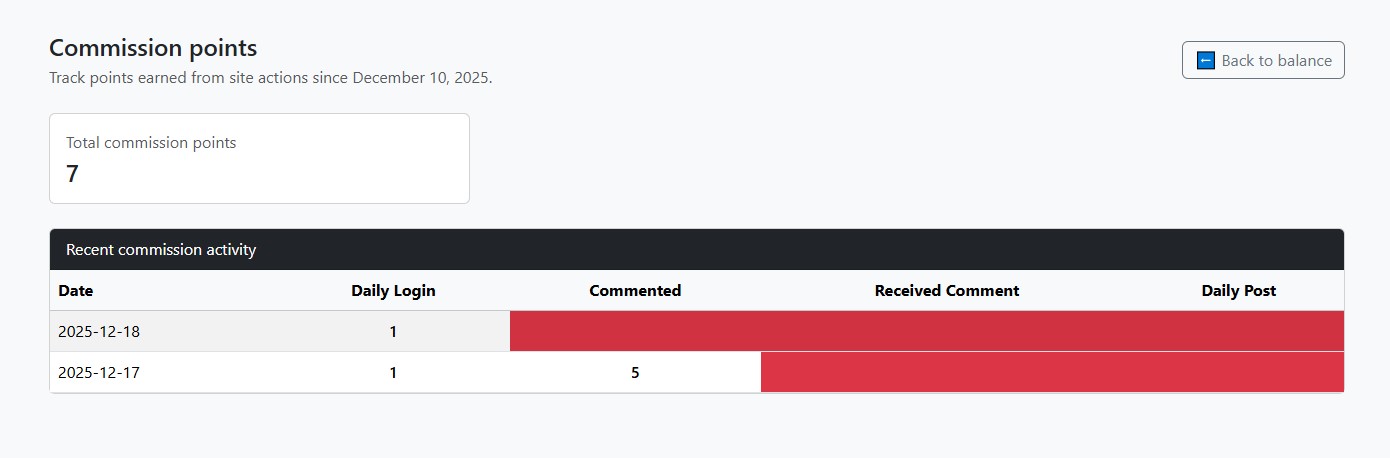The image size is (1390, 458).
Task: Click the Commission points page heading
Action: pos(153,48)
